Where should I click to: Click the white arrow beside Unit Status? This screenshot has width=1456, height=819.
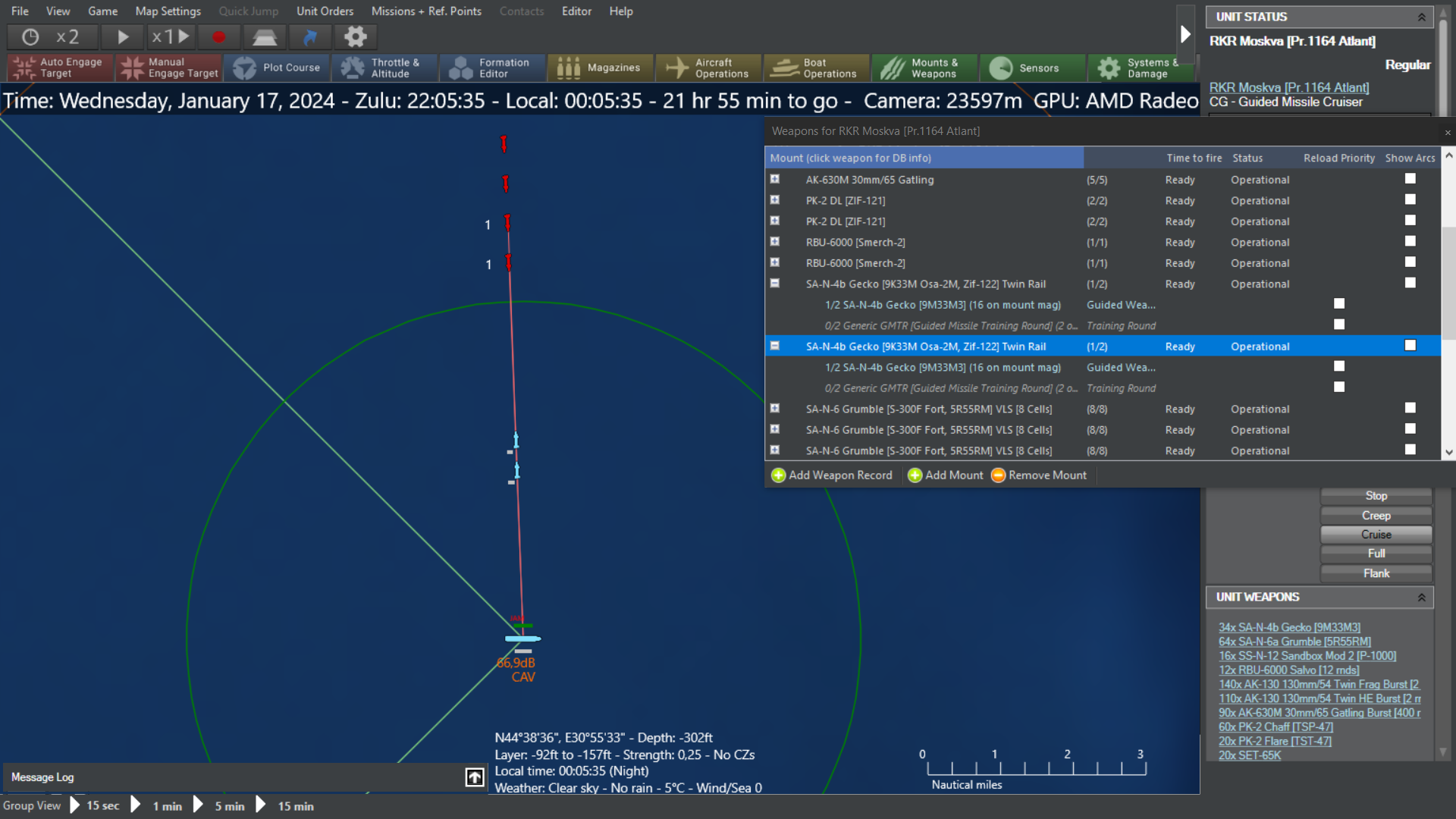(1185, 34)
